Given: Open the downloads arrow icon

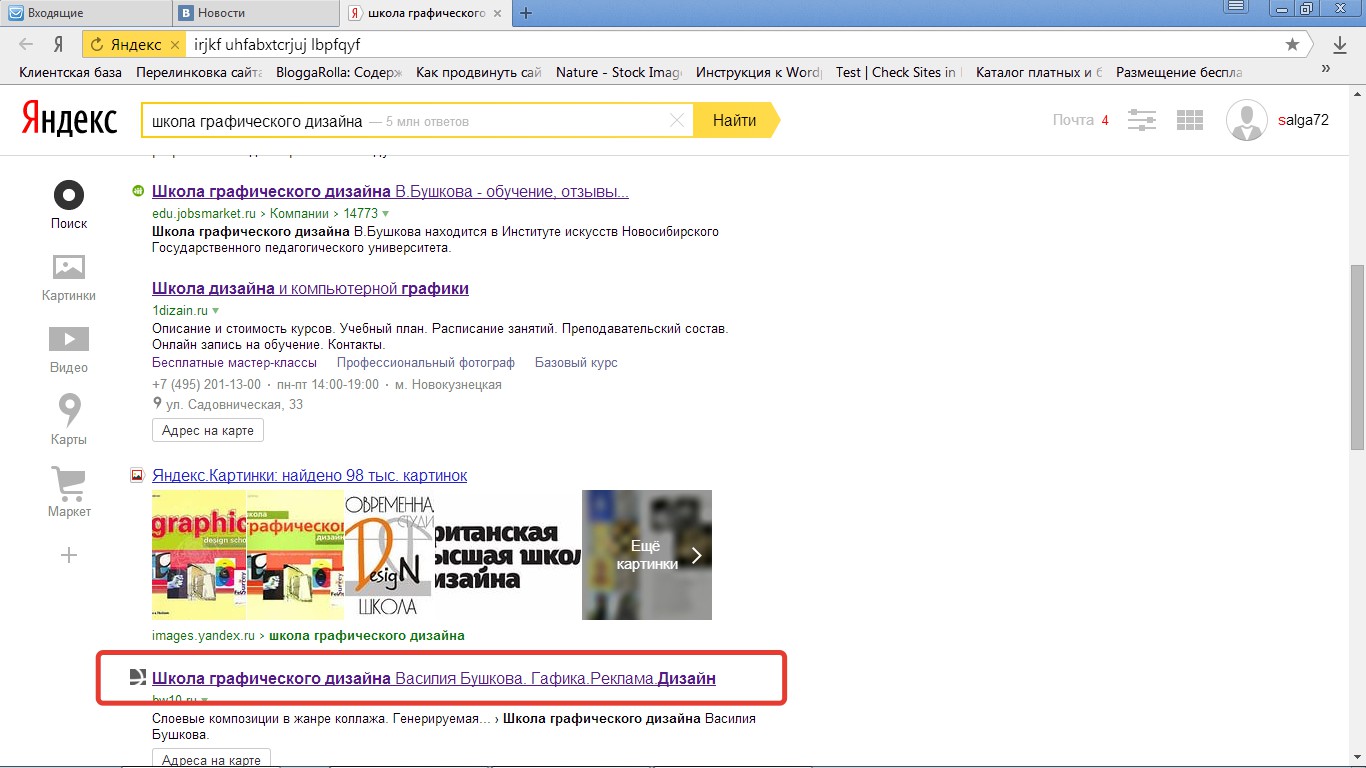Looking at the screenshot, I should (x=1340, y=45).
